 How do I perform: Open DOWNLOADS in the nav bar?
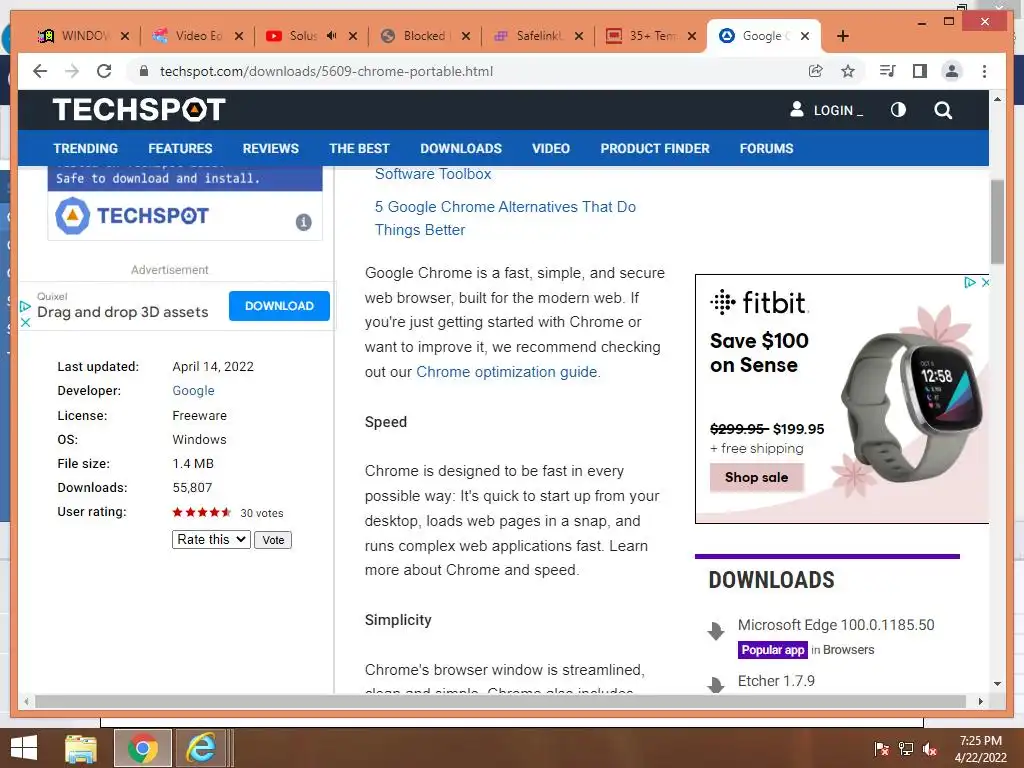coord(461,148)
